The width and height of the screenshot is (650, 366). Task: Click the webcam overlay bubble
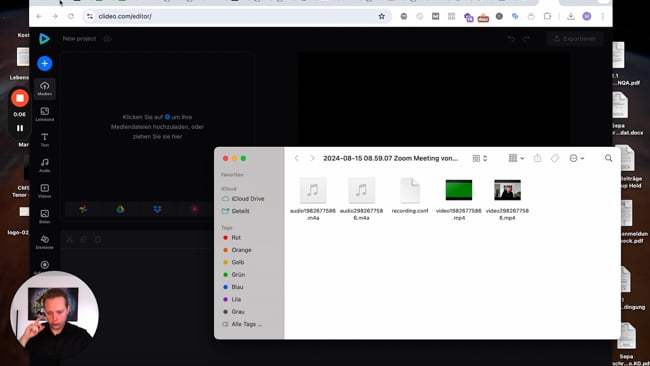pos(54,315)
